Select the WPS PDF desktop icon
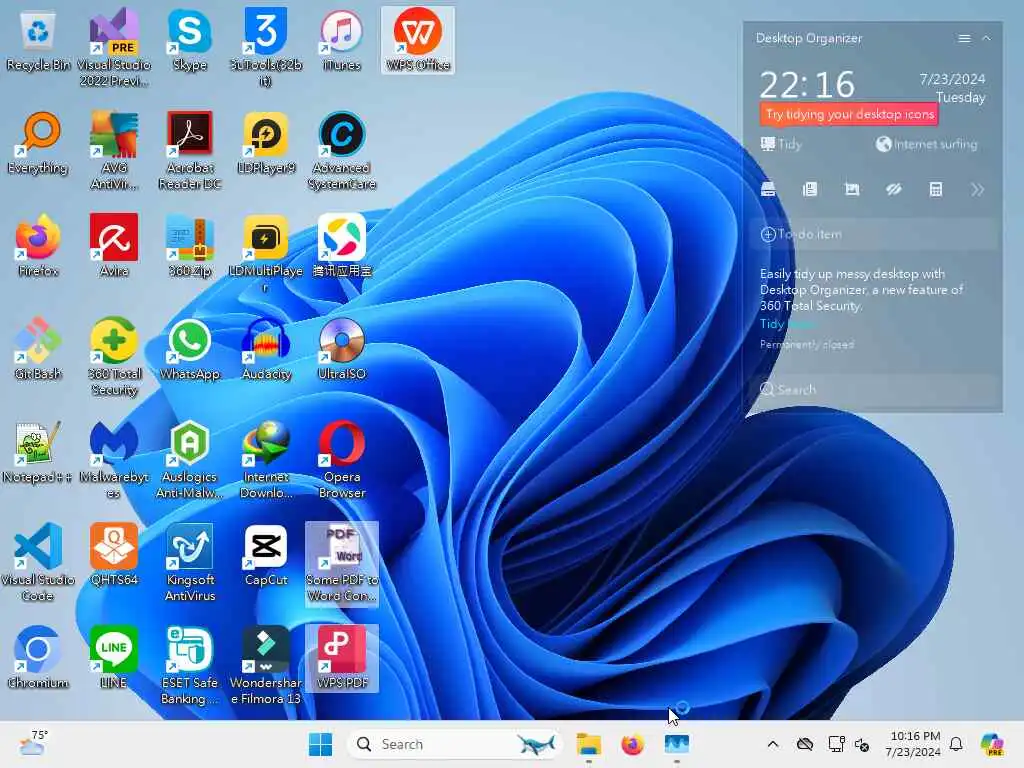 pyautogui.click(x=342, y=658)
